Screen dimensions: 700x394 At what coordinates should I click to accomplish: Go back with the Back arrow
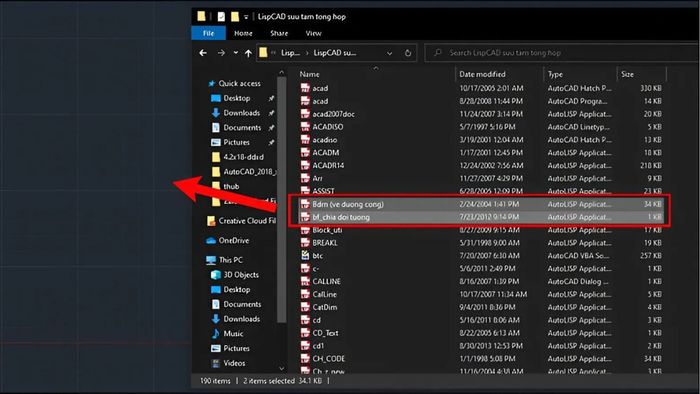point(203,53)
